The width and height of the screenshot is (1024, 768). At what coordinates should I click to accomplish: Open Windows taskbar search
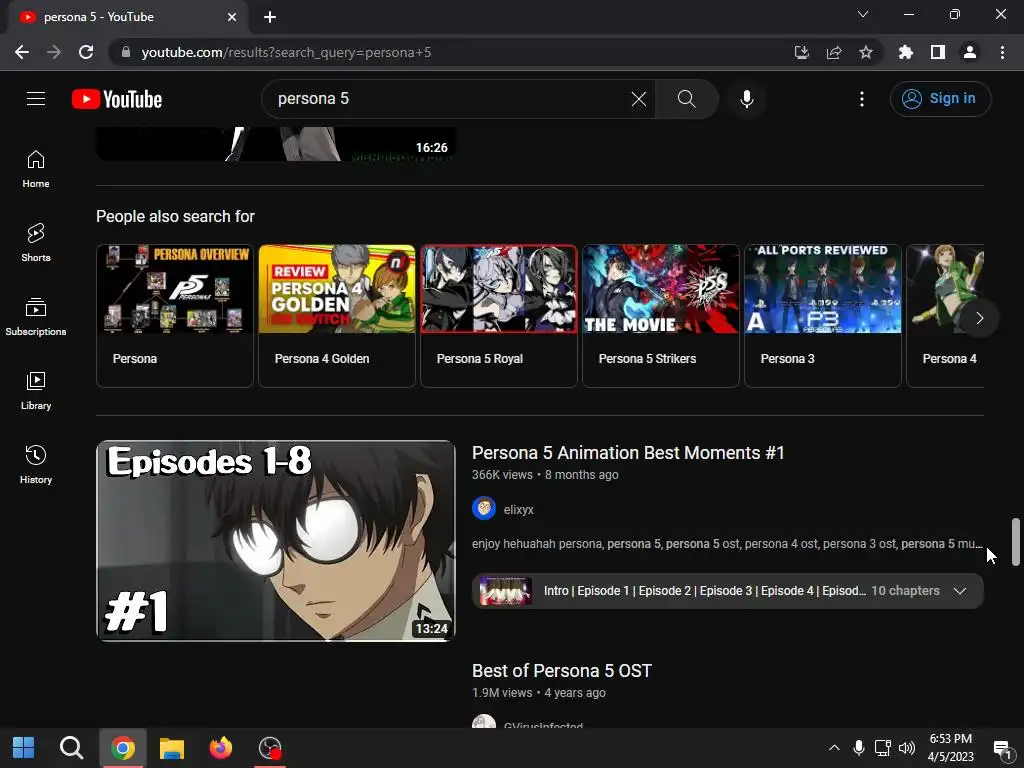click(71, 748)
